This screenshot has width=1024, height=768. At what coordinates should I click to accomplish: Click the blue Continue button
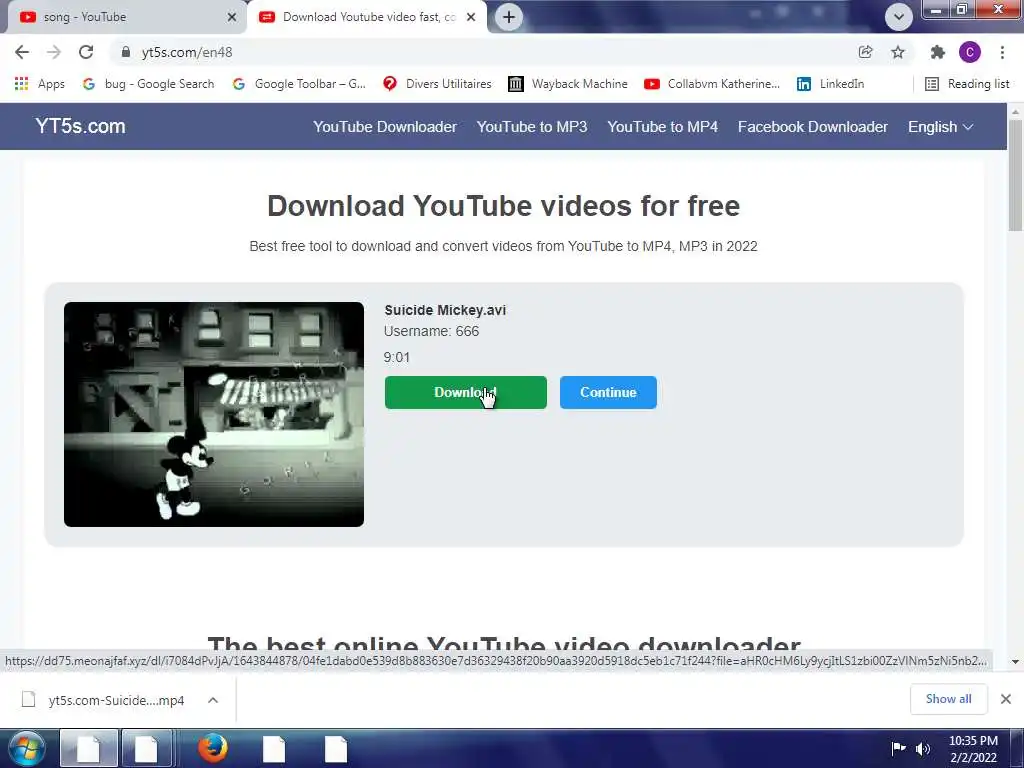(x=608, y=392)
